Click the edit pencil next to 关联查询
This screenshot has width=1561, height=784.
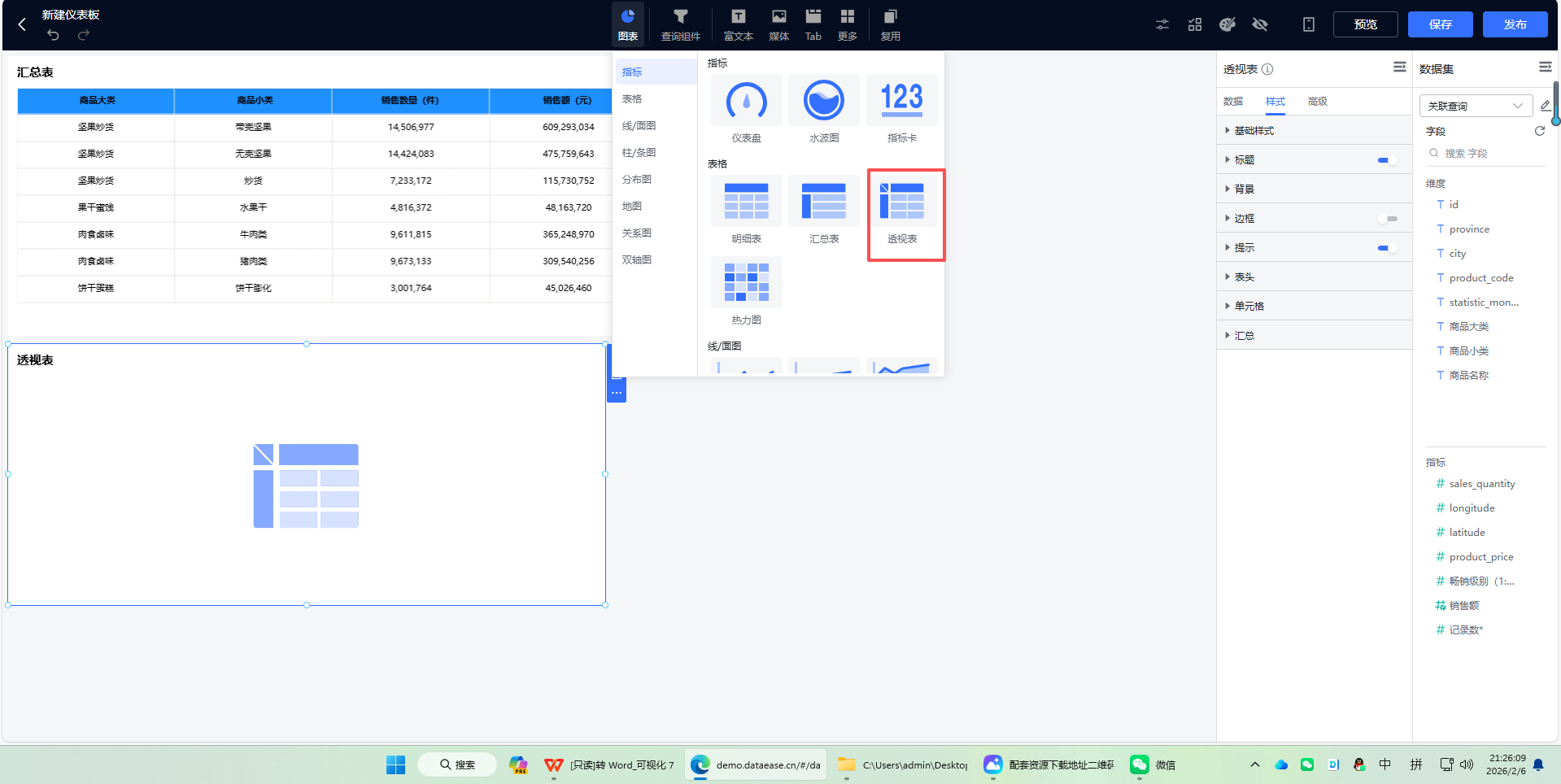click(1546, 106)
